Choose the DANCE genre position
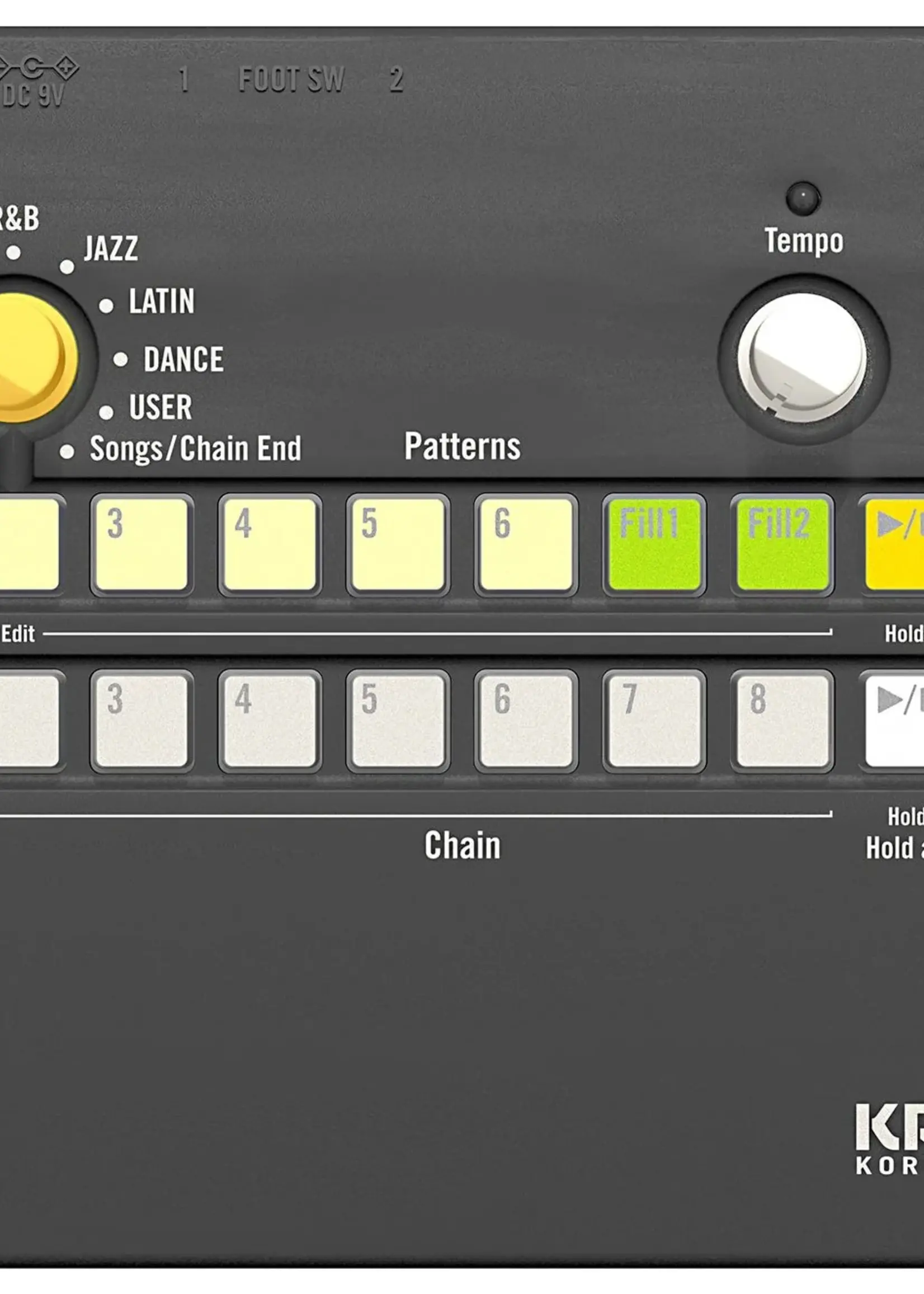This screenshot has height=1294, width=924. tap(183, 360)
